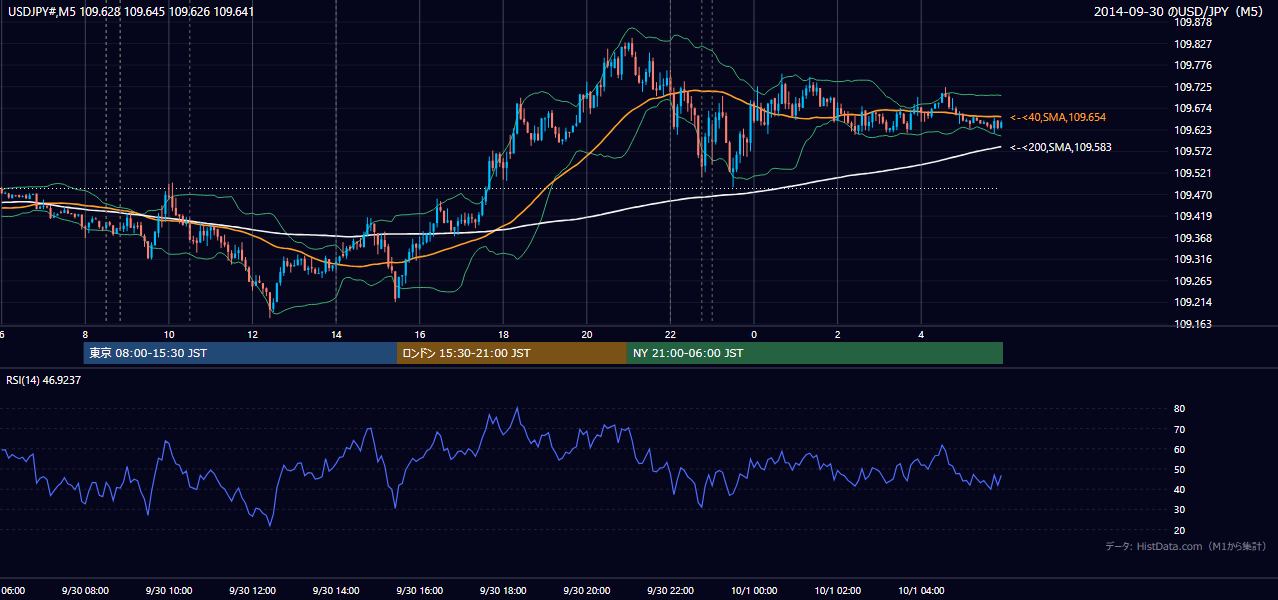Click the 109.419 price axis label
Screen dimensions: 1278x600
1193,216
